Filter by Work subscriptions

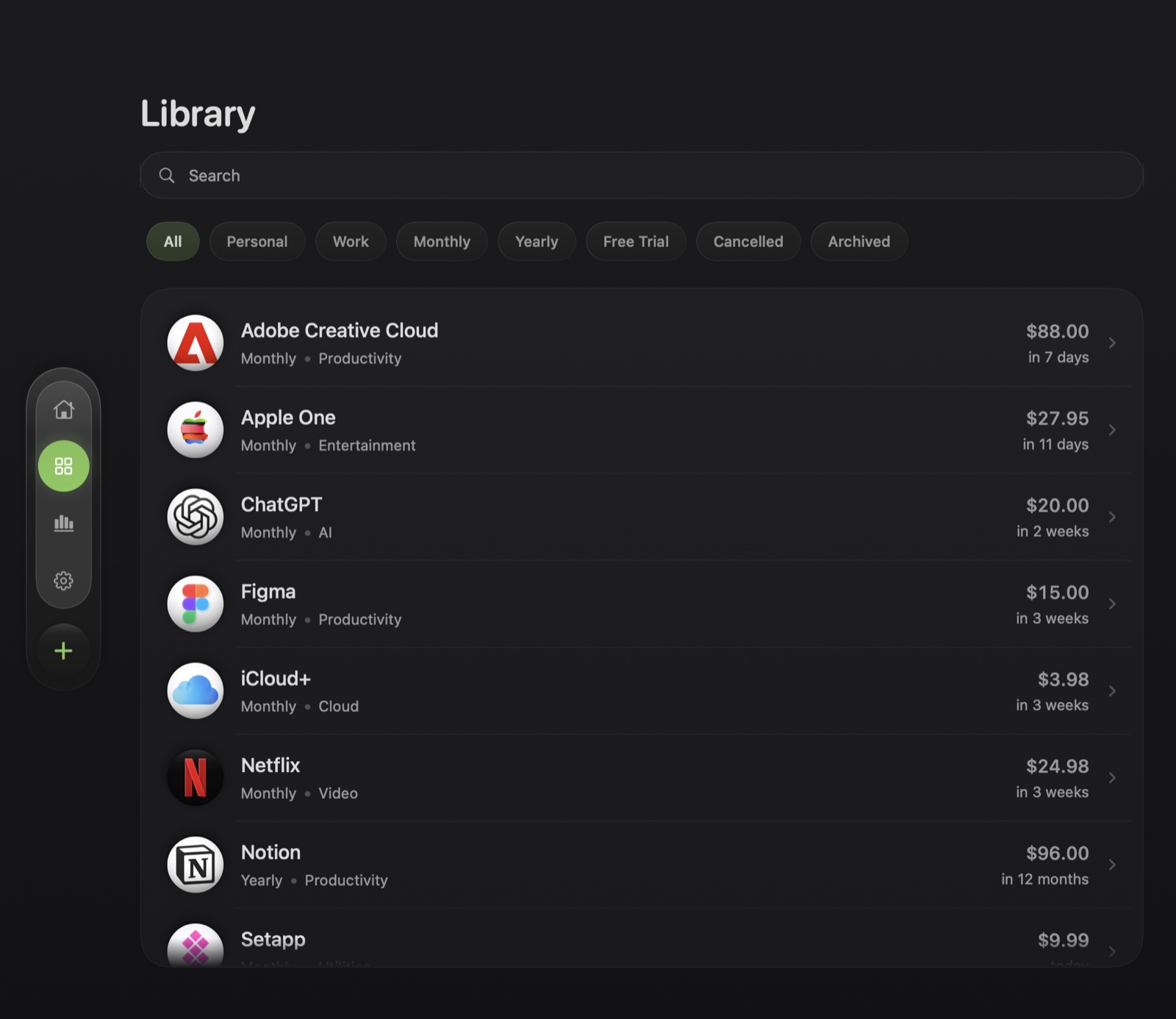[x=351, y=241]
